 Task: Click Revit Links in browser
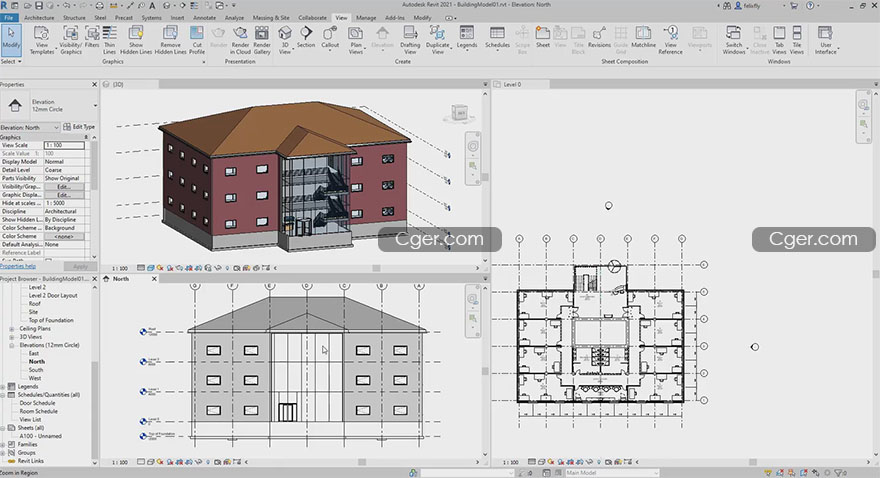click(x=30, y=461)
